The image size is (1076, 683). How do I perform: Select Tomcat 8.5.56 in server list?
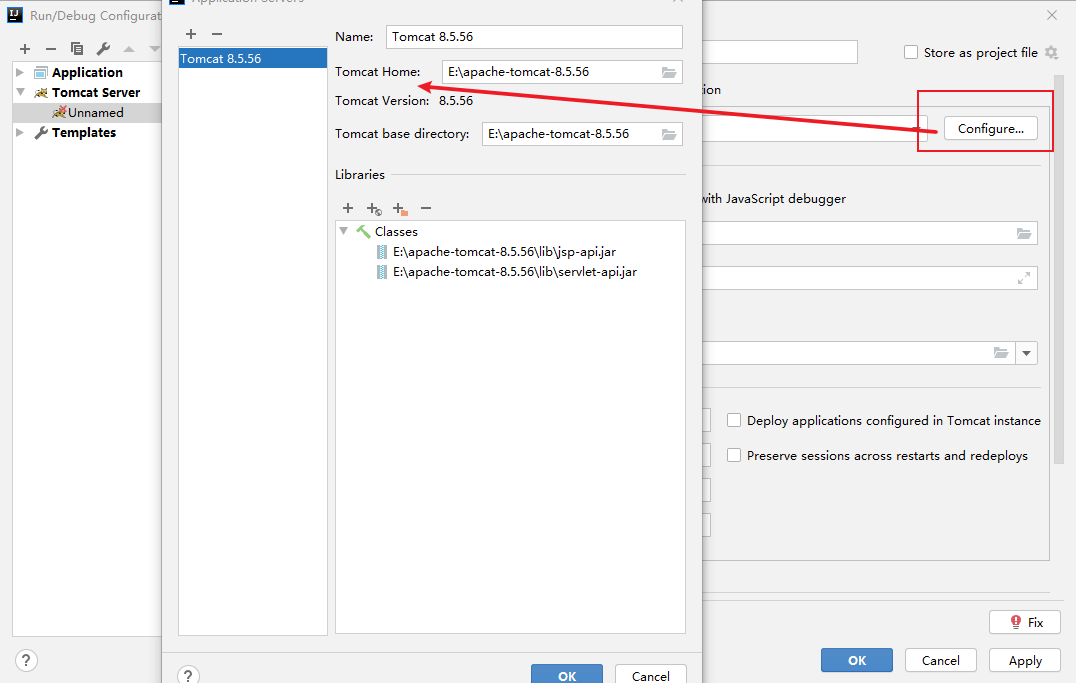tap(253, 58)
